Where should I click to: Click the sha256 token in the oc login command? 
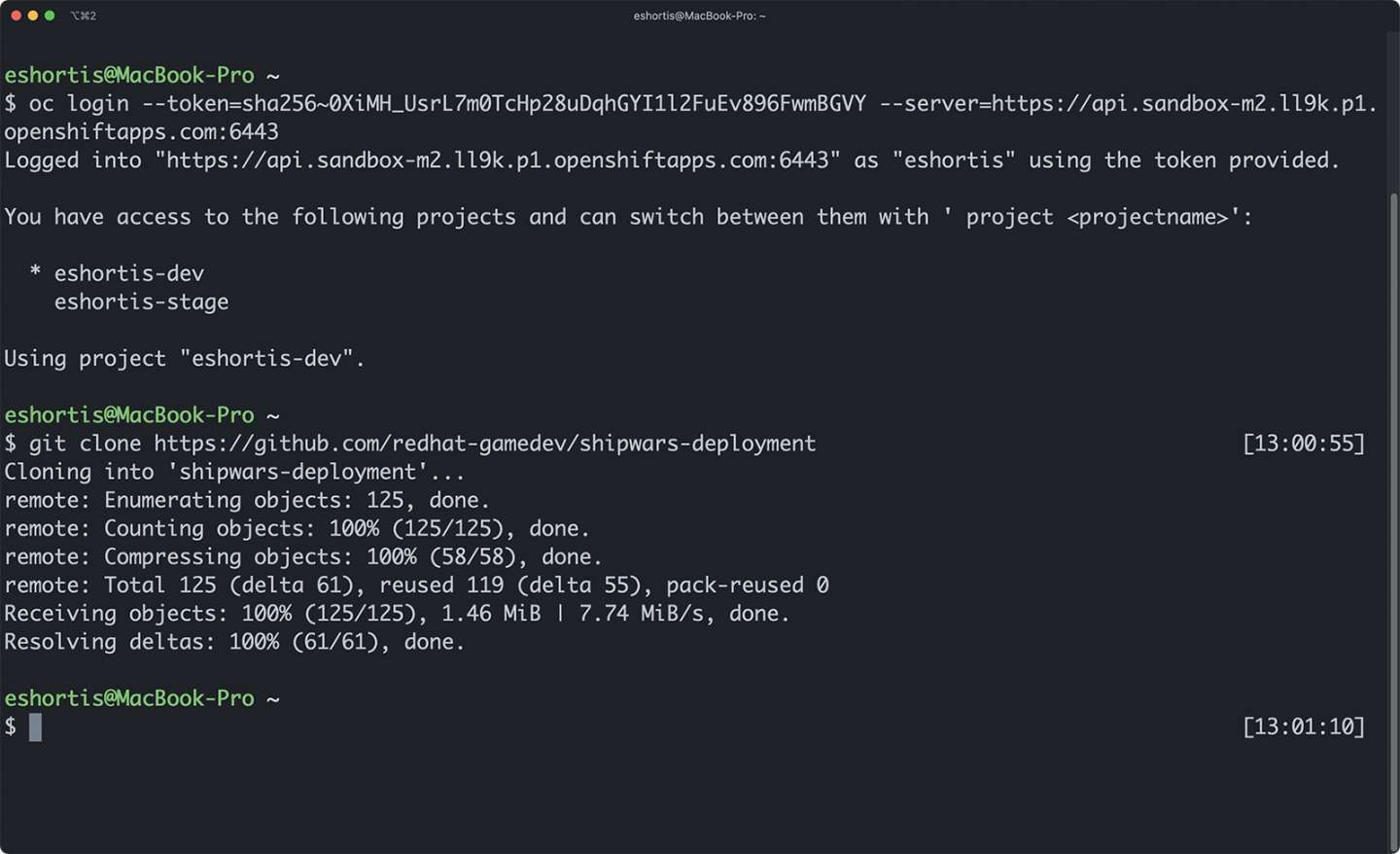click(554, 104)
